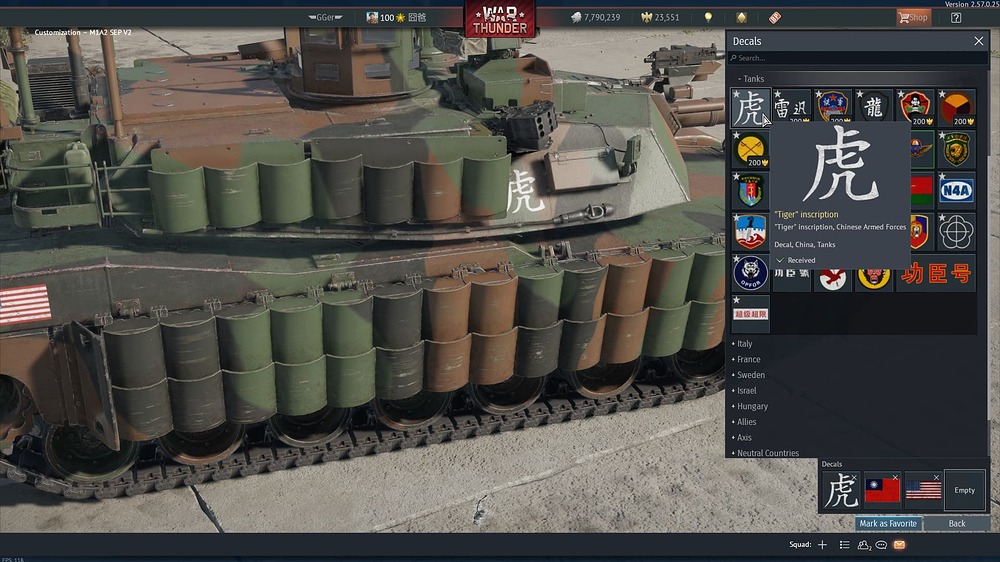Close the Decals panel

pyautogui.click(x=978, y=41)
